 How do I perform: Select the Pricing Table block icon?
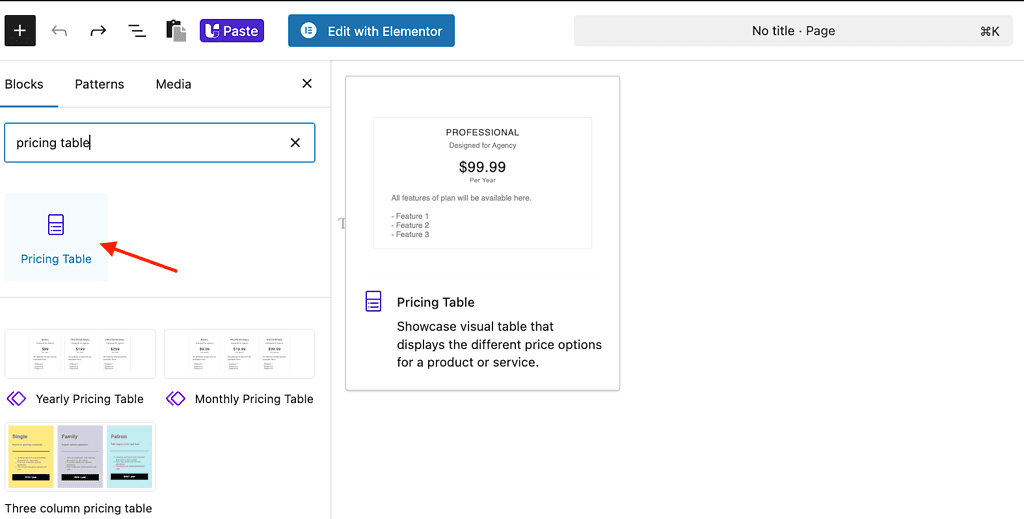[56, 225]
